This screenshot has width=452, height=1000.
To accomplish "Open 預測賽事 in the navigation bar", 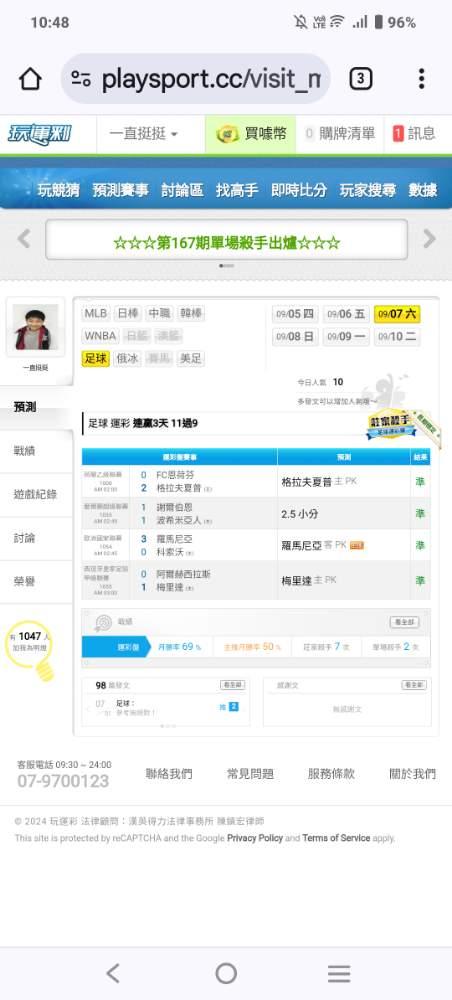I will (120, 189).
